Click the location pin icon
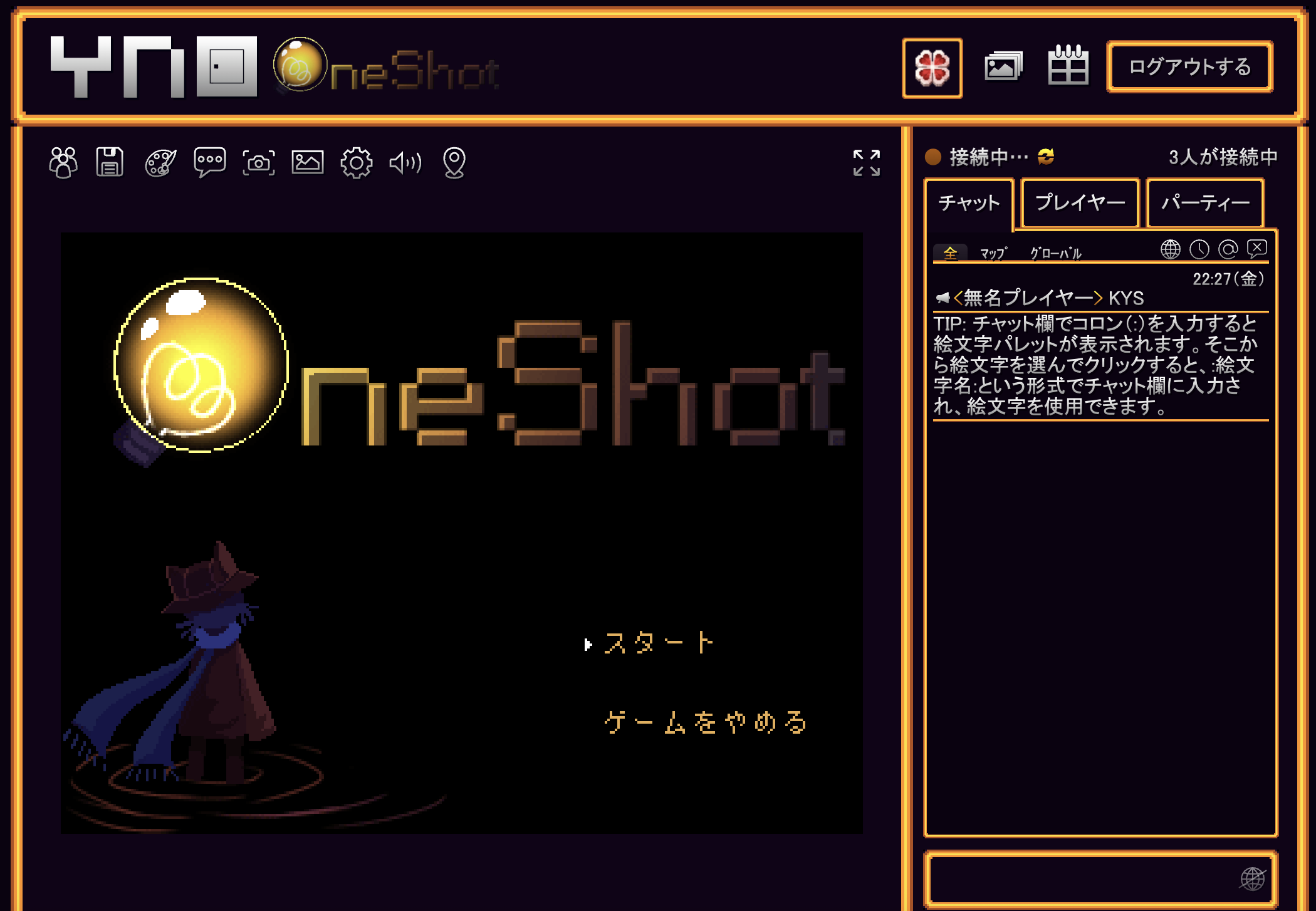1316x911 pixels. tap(454, 163)
